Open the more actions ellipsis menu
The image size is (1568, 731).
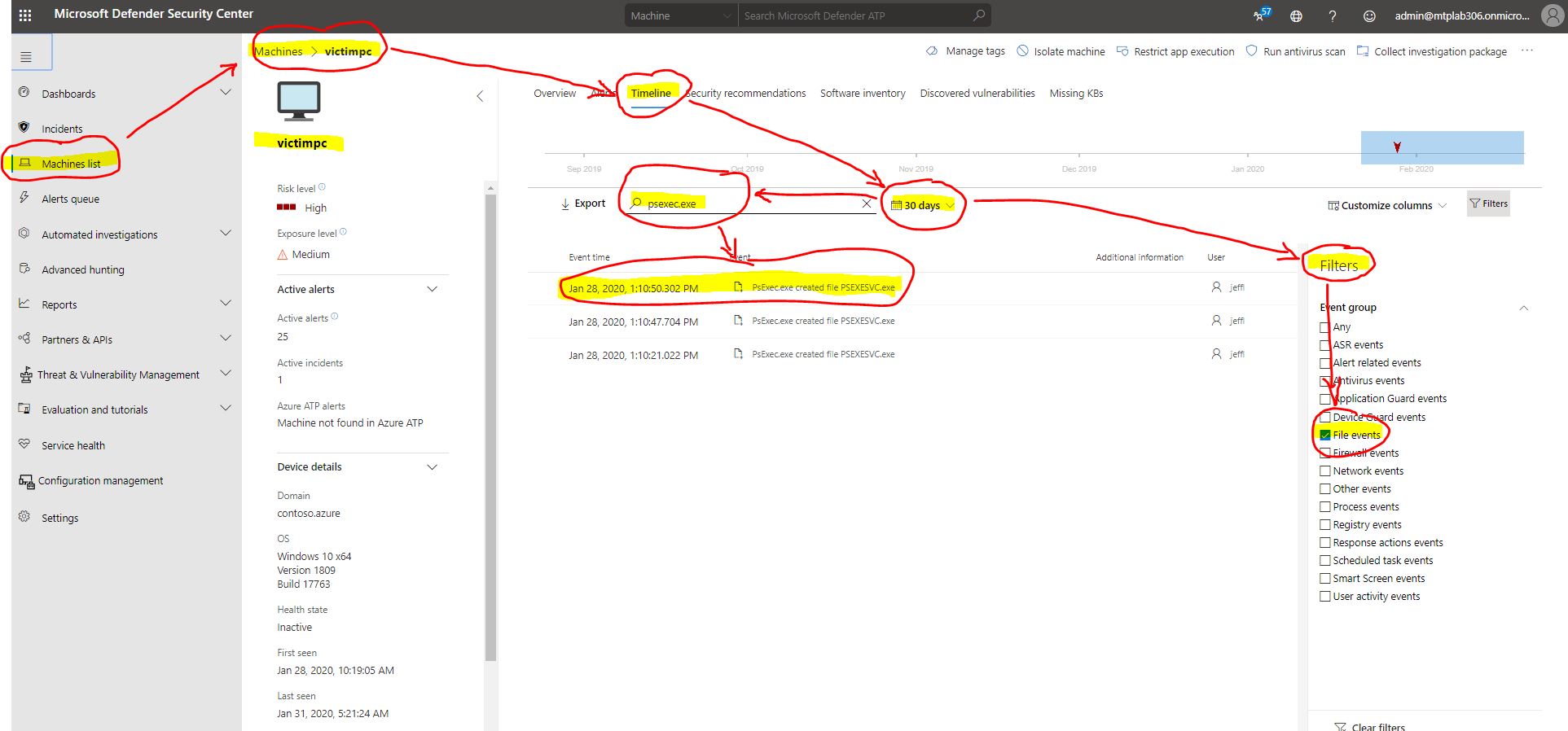click(1527, 50)
